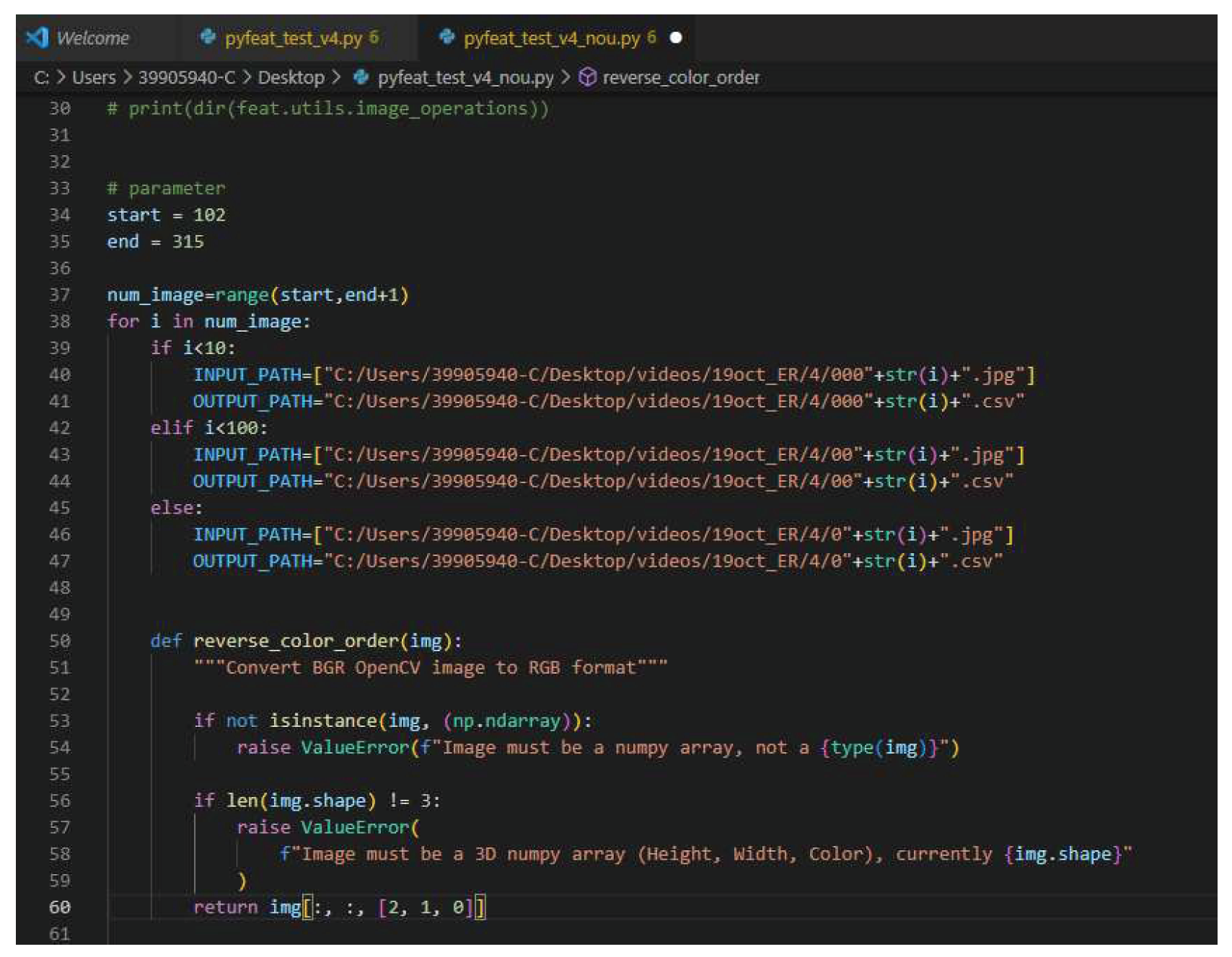
Task: Expand the Desktop breadcrumb segment
Action: tap(291, 77)
